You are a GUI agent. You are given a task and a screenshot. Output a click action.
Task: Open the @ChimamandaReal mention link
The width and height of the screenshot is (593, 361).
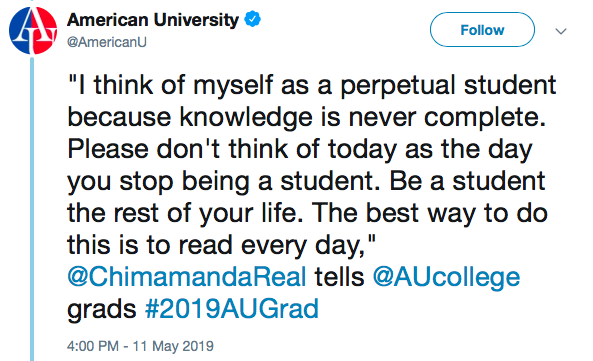[x=187, y=277]
